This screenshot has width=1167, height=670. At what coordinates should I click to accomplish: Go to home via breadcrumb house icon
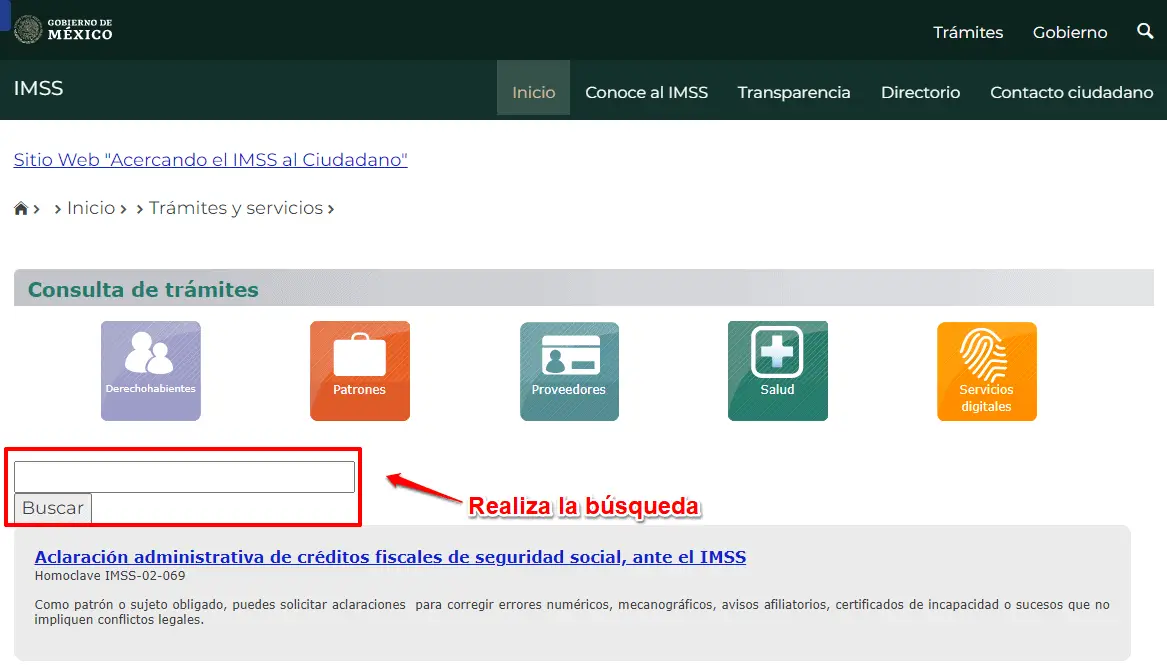[x=21, y=208]
